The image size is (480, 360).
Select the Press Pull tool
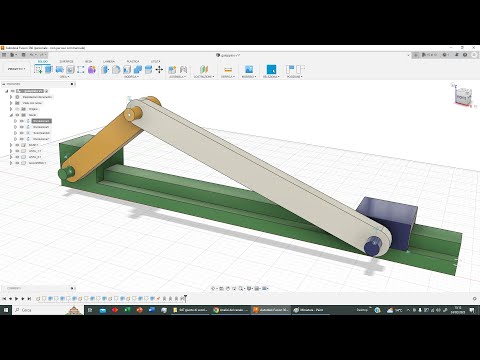tap(105, 69)
